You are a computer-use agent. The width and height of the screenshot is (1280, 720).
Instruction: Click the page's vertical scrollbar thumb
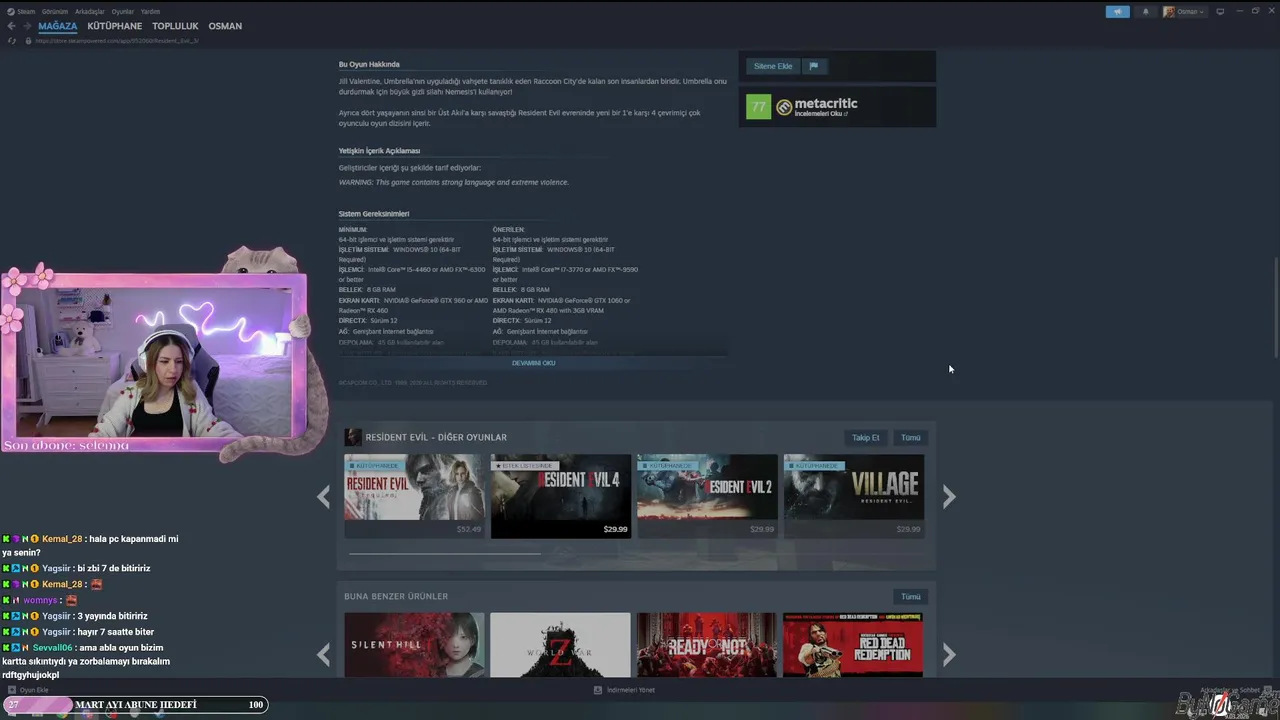point(1275,307)
